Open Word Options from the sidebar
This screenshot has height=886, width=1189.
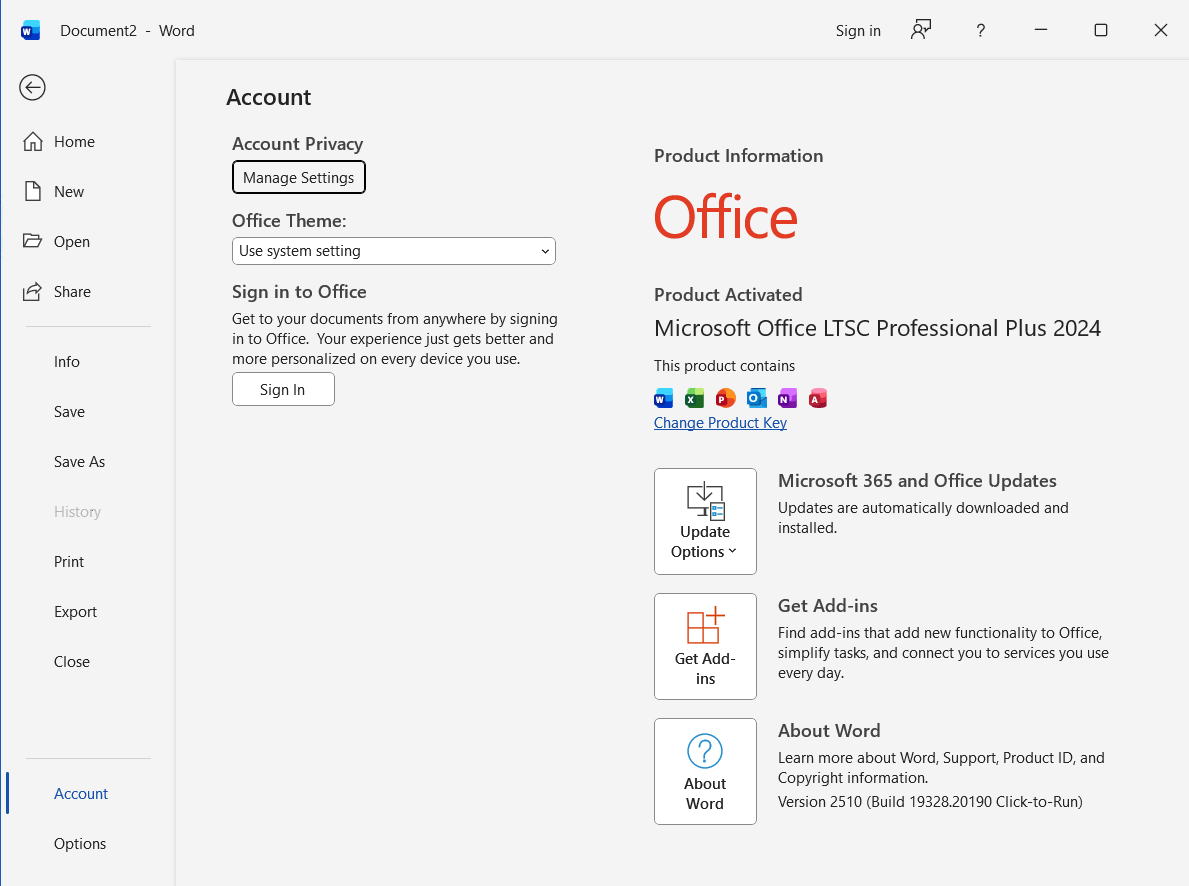pyautogui.click(x=80, y=844)
